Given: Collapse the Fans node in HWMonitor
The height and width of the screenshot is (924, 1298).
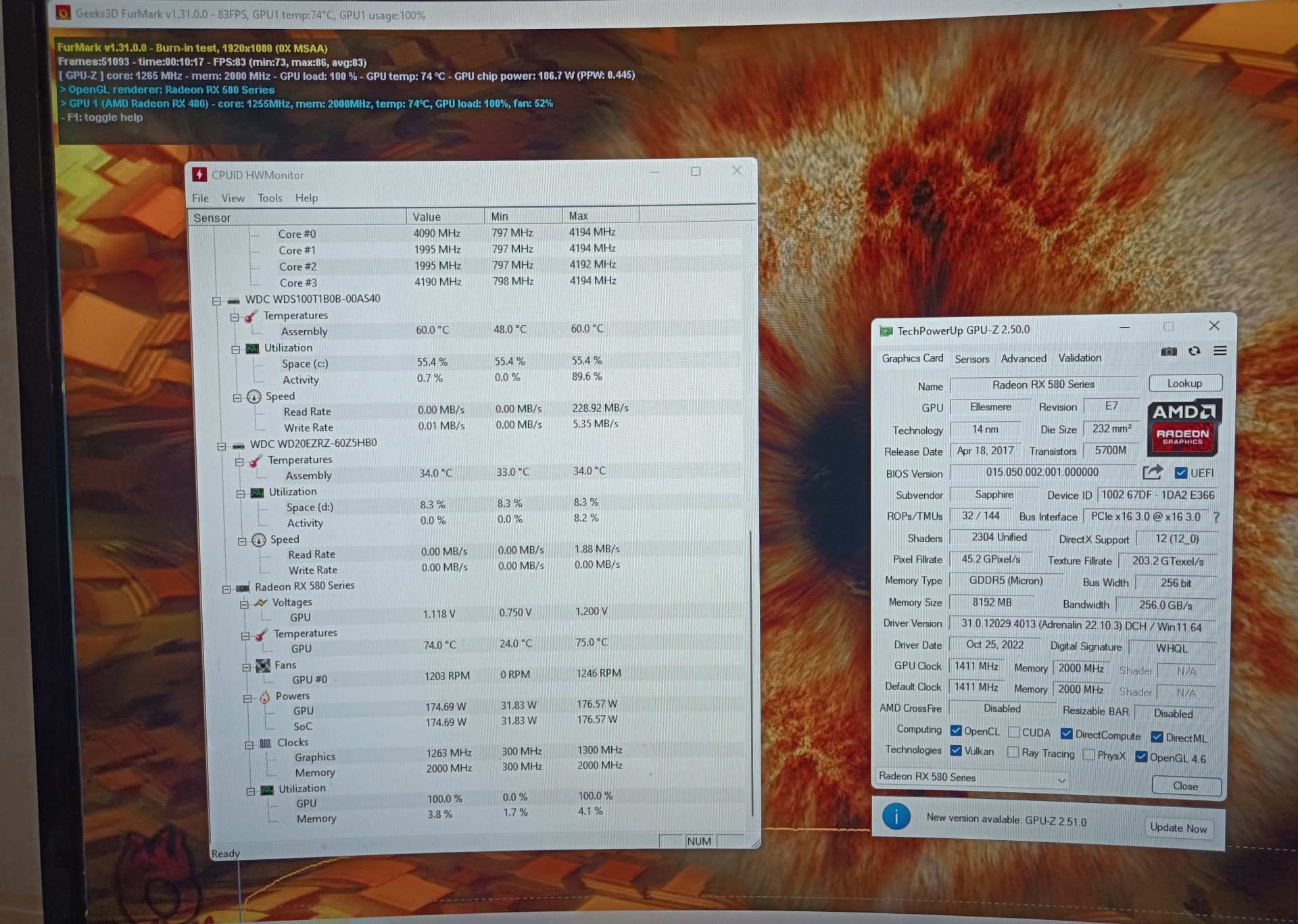Looking at the screenshot, I should [247, 667].
